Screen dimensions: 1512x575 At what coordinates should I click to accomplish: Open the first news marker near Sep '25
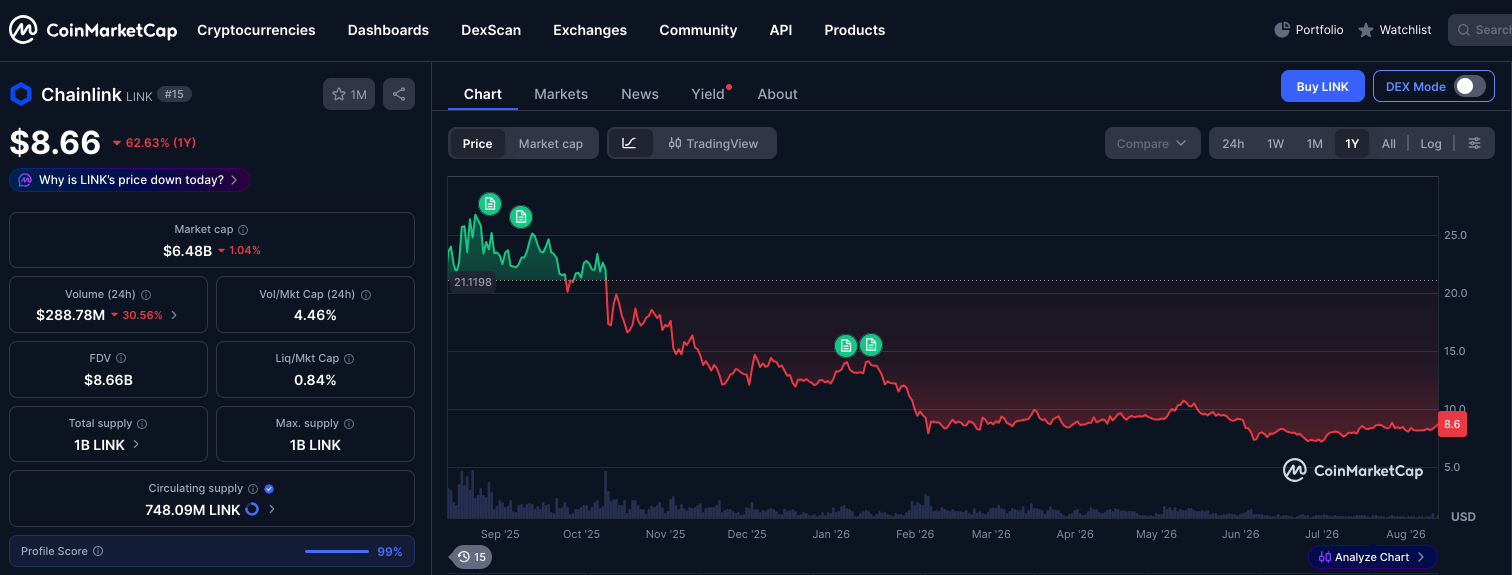(489, 204)
